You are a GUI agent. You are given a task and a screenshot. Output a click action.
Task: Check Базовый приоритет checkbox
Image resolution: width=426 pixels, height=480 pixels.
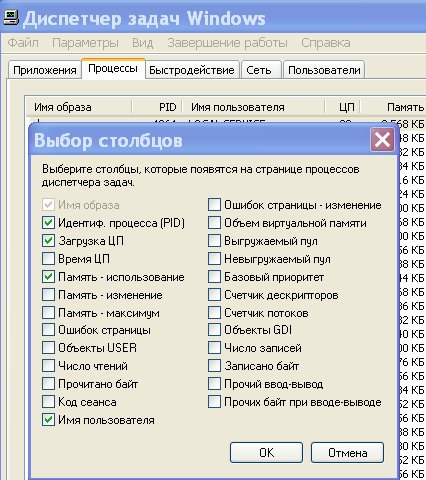pyautogui.click(x=214, y=277)
